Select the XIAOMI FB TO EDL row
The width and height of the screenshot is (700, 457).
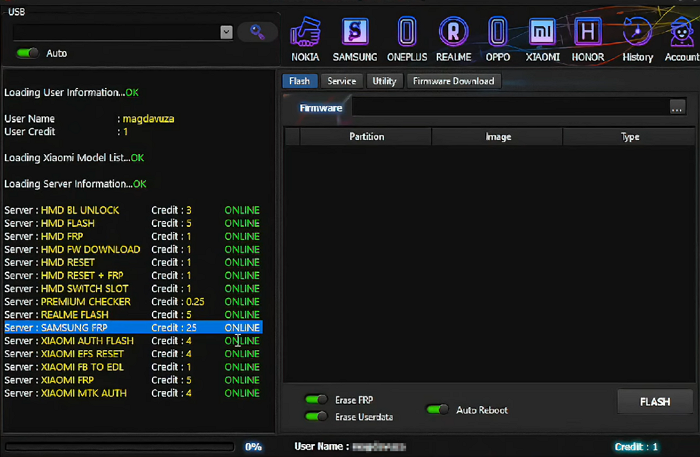pyautogui.click(x=133, y=367)
